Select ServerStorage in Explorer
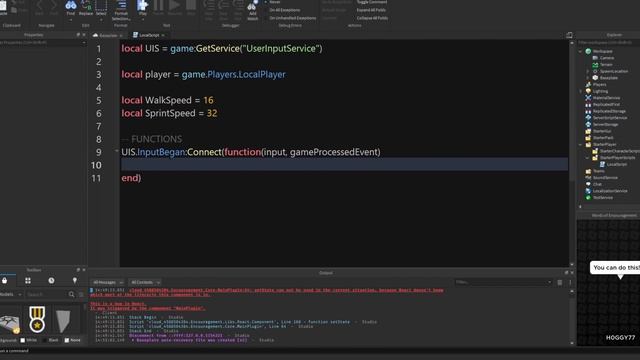This screenshot has width=640, height=360. [602, 124]
